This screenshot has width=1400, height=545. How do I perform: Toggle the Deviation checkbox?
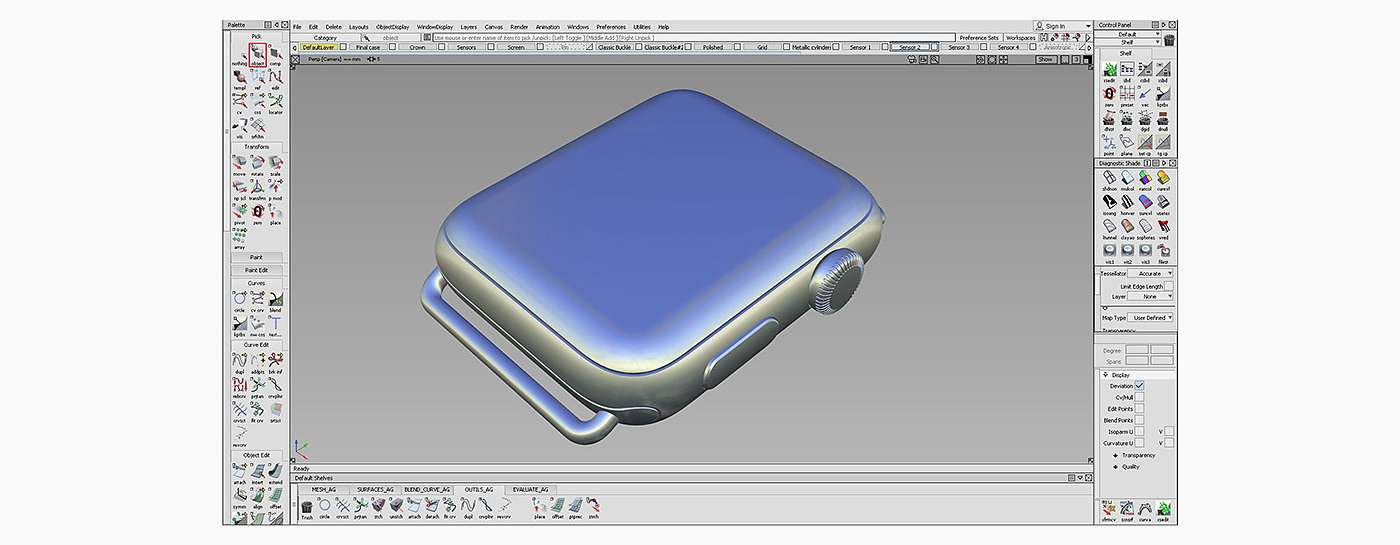click(x=1139, y=385)
